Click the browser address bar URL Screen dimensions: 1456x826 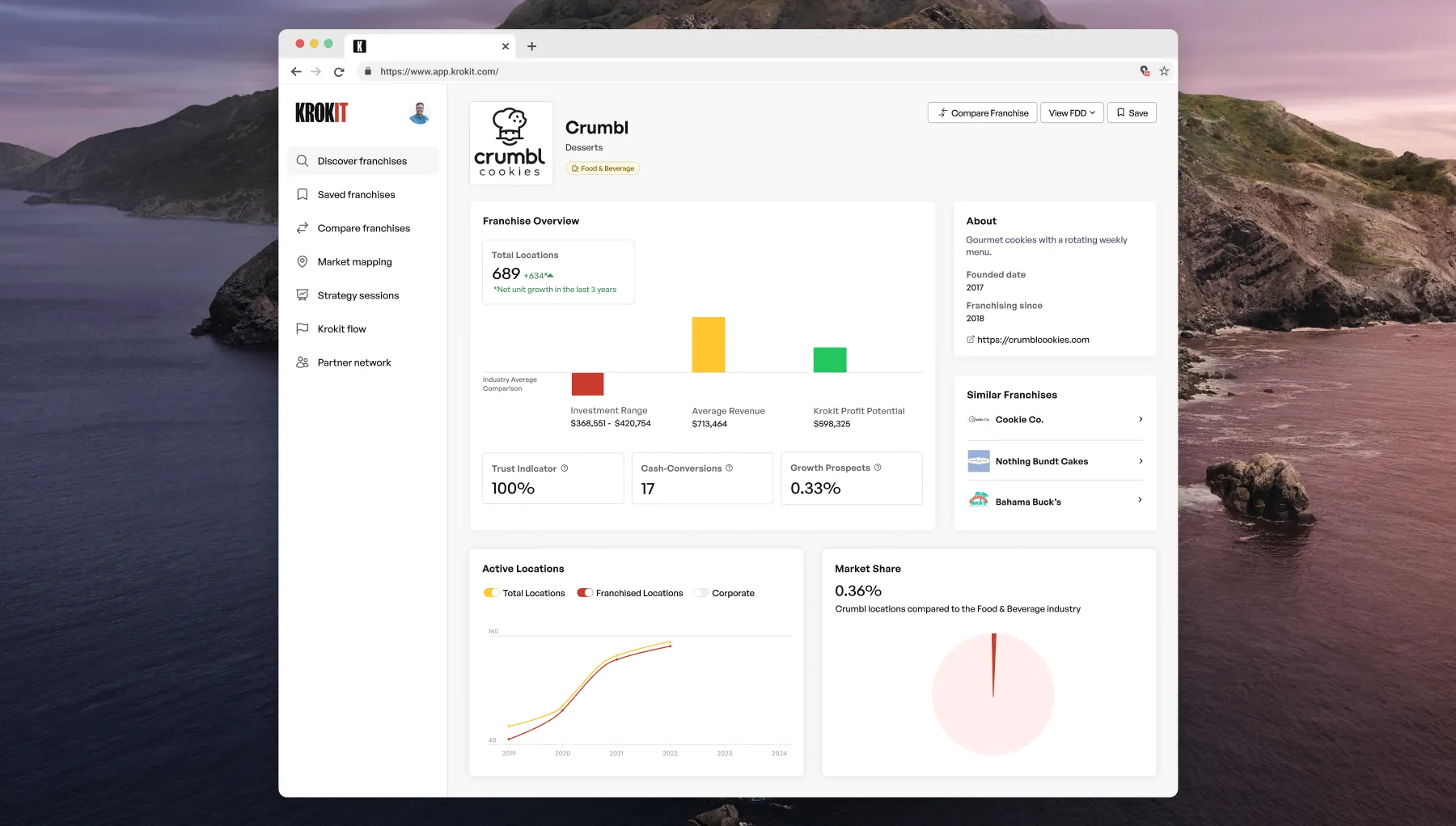click(x=439, y=71)
